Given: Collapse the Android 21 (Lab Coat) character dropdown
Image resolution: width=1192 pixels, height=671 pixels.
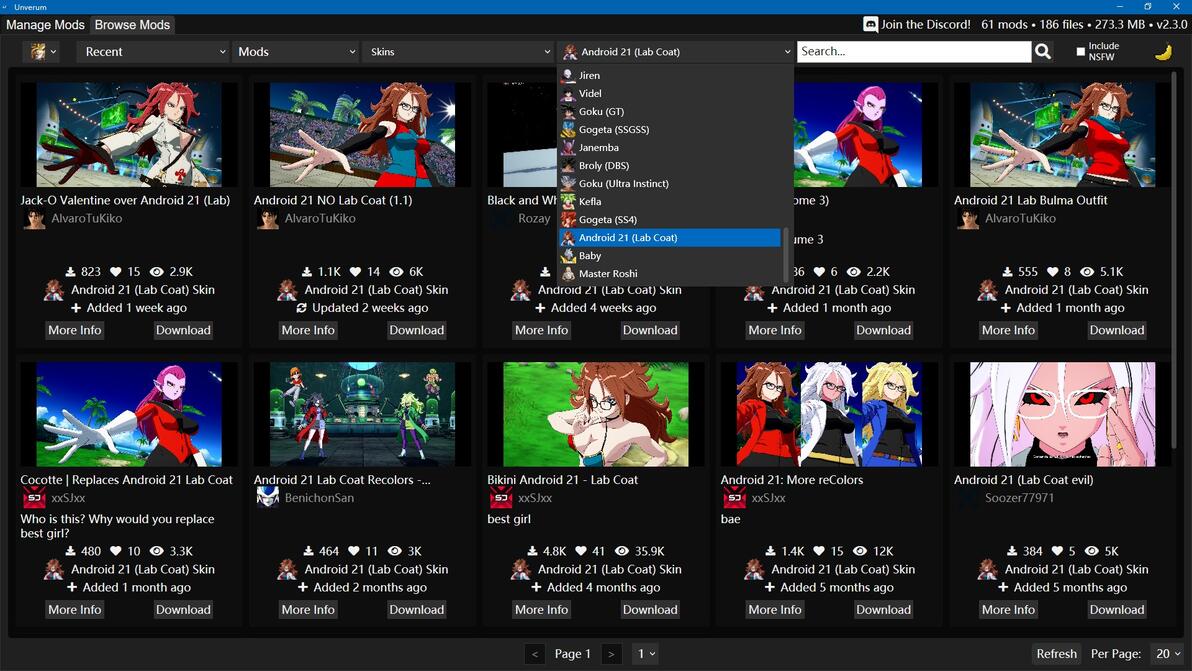Looking at the screenshot, I should pos(676,52).
